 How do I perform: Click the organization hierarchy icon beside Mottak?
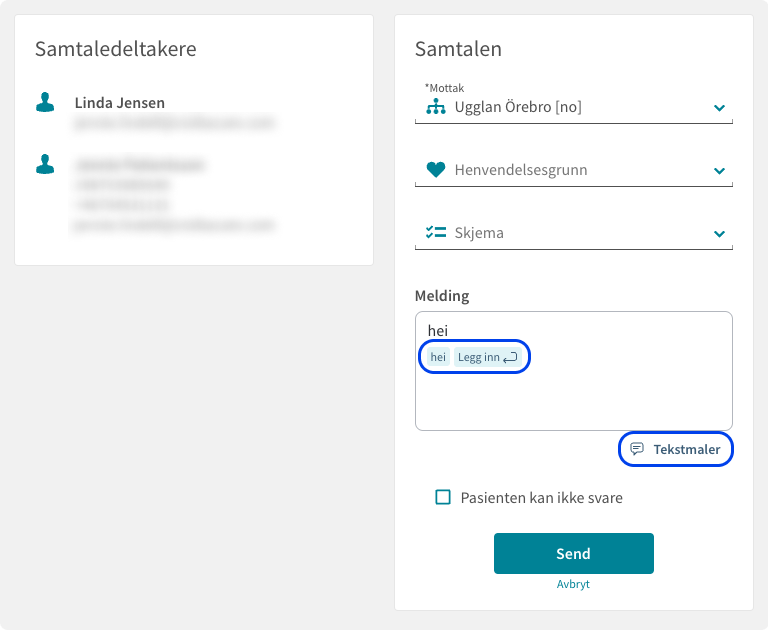(x=436, y=106)
